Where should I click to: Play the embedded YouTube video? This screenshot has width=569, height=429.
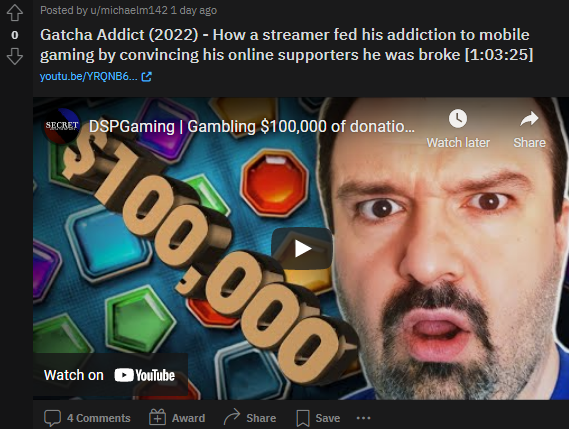coord(302,249)
